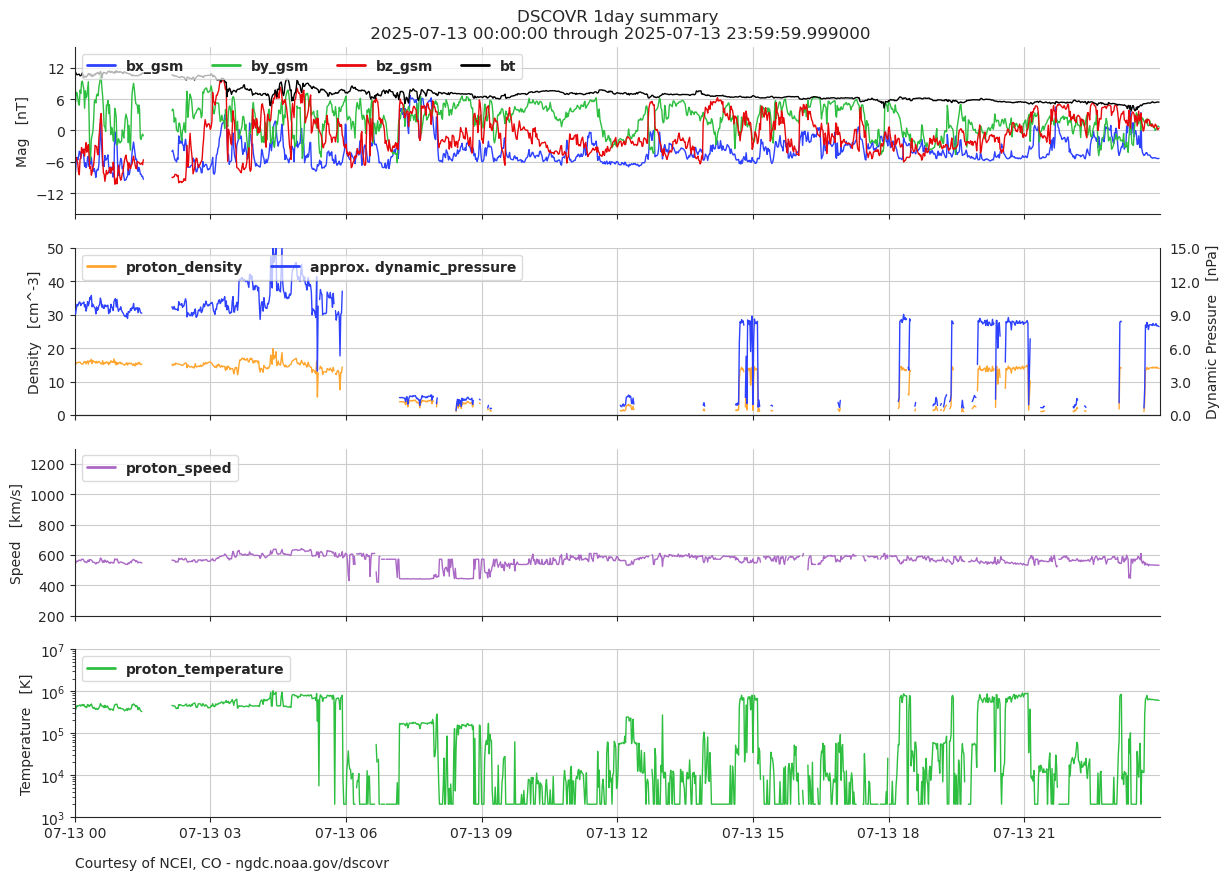The height and width of the screenshot is (880, 1230).
Task: Click the by_gsm legend label
Action: [279, 67]
